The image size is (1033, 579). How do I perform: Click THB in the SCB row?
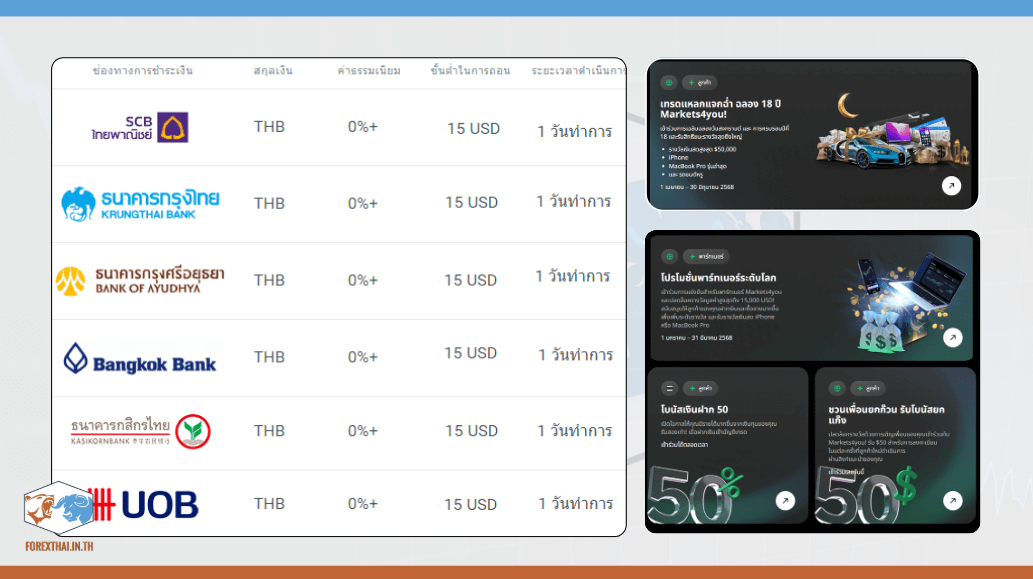pos(269,126)
